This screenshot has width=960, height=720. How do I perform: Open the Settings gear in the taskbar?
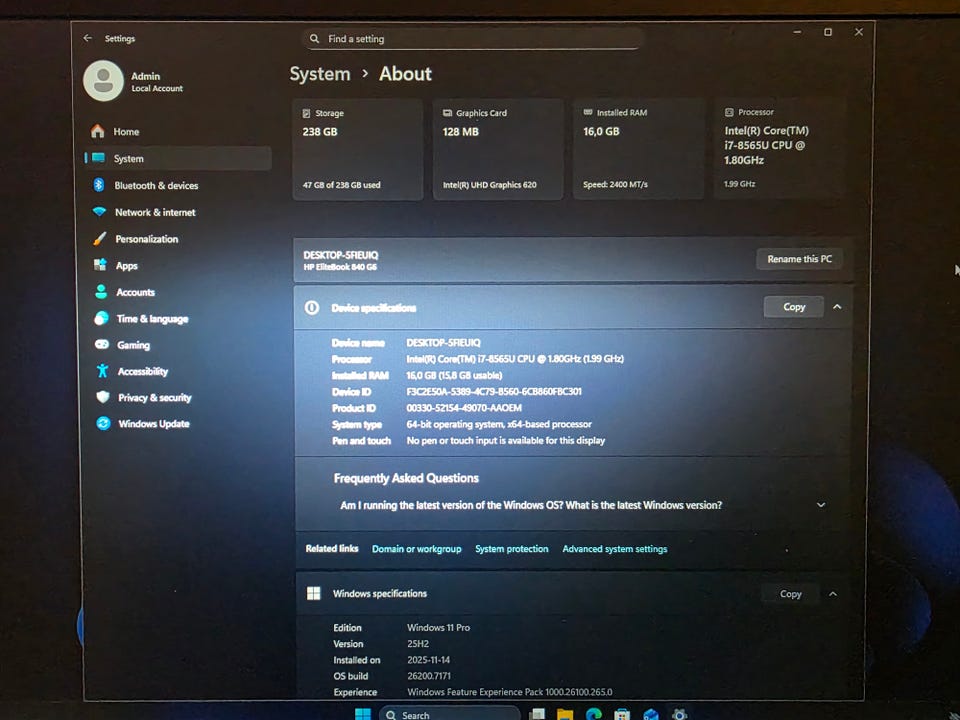pos(679,714)
